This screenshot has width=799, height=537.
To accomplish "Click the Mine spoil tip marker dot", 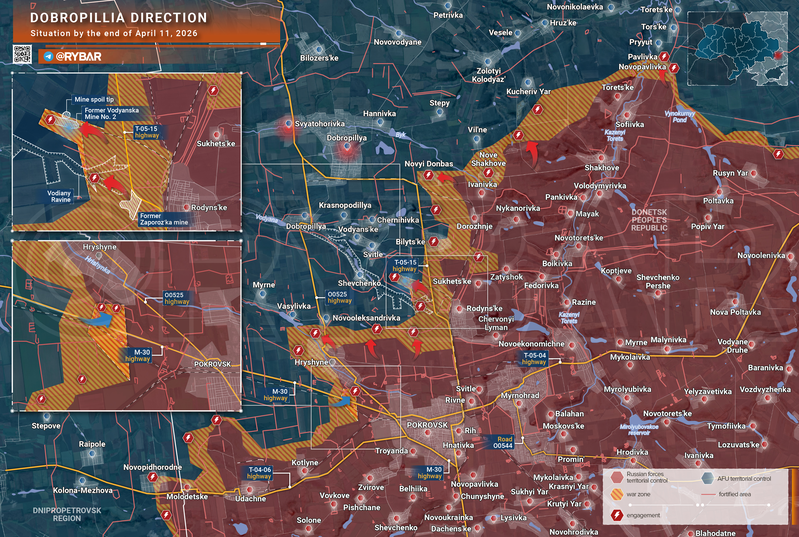I will click(67, 116).
